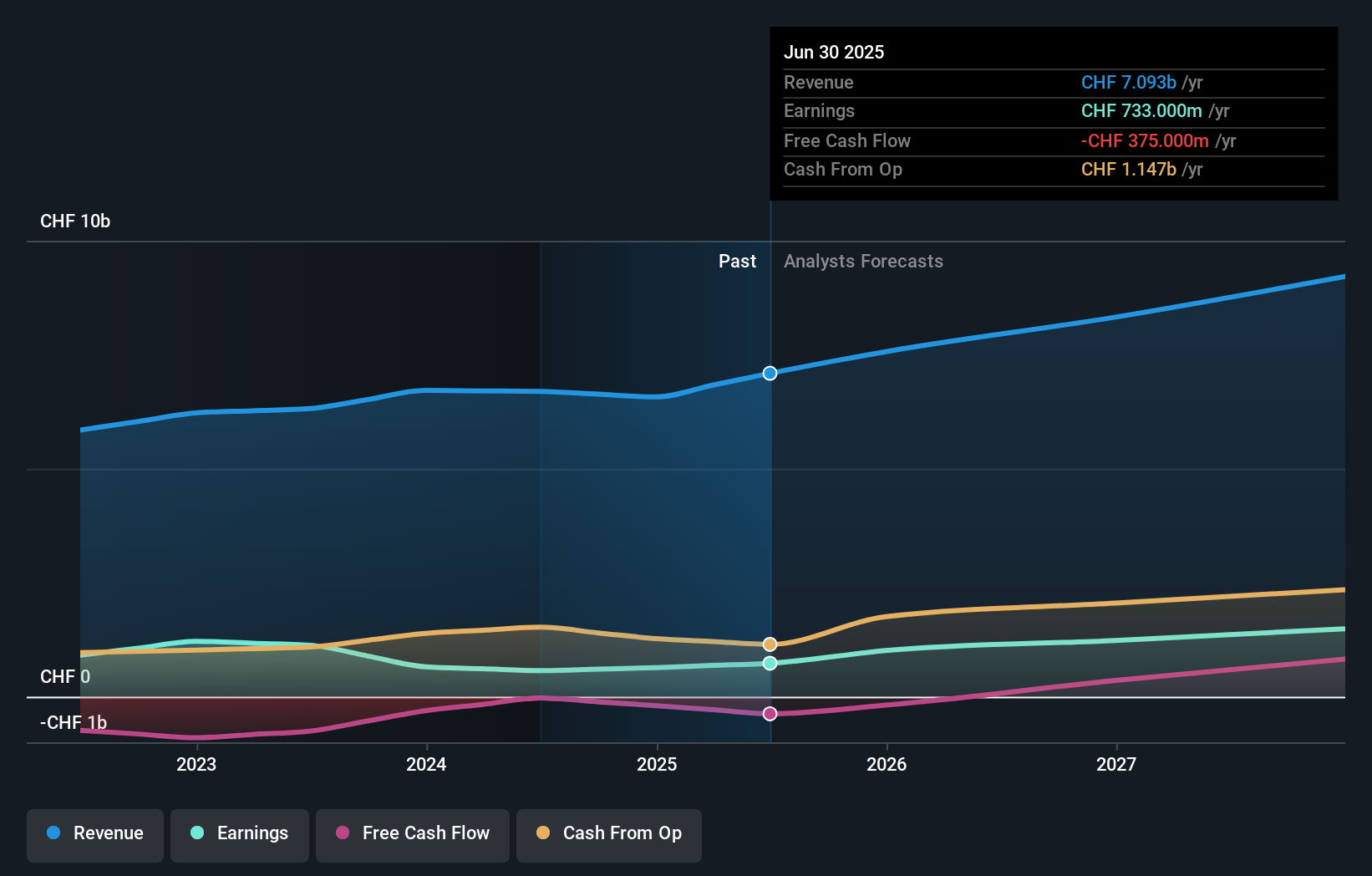Click the Jun 30 2025 tooltip header
1372x876 pixels.
coord(834,52)
